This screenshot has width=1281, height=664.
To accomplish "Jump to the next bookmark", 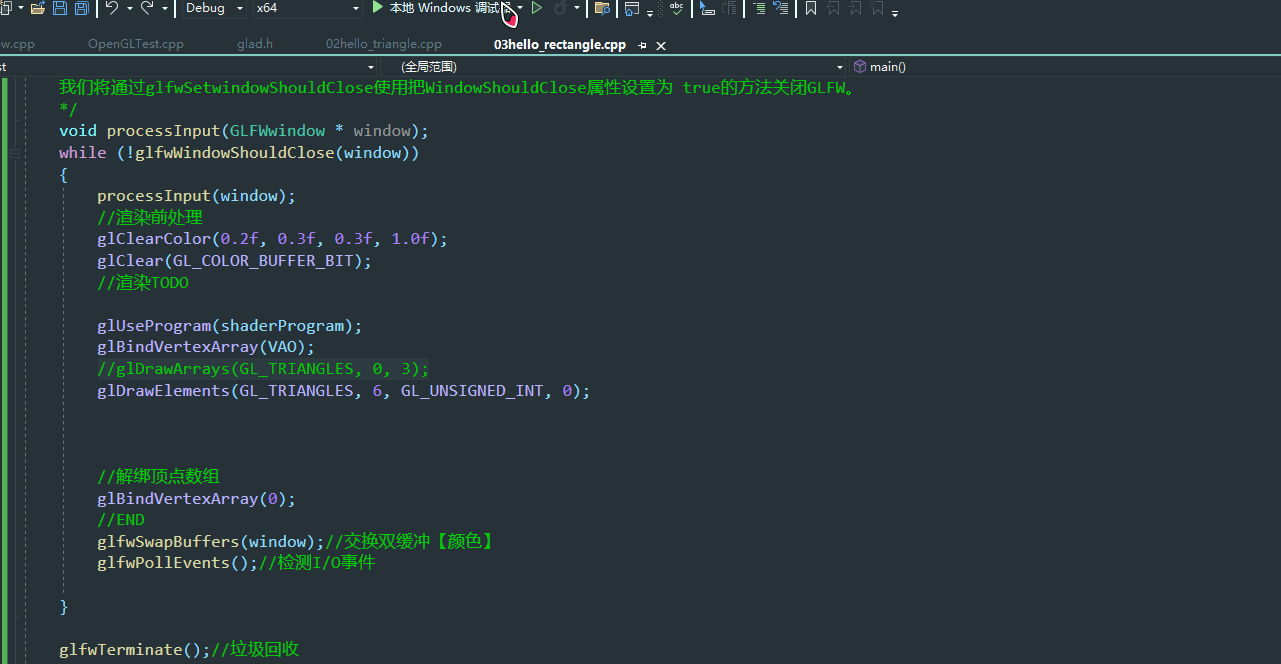I will [854, 9].
